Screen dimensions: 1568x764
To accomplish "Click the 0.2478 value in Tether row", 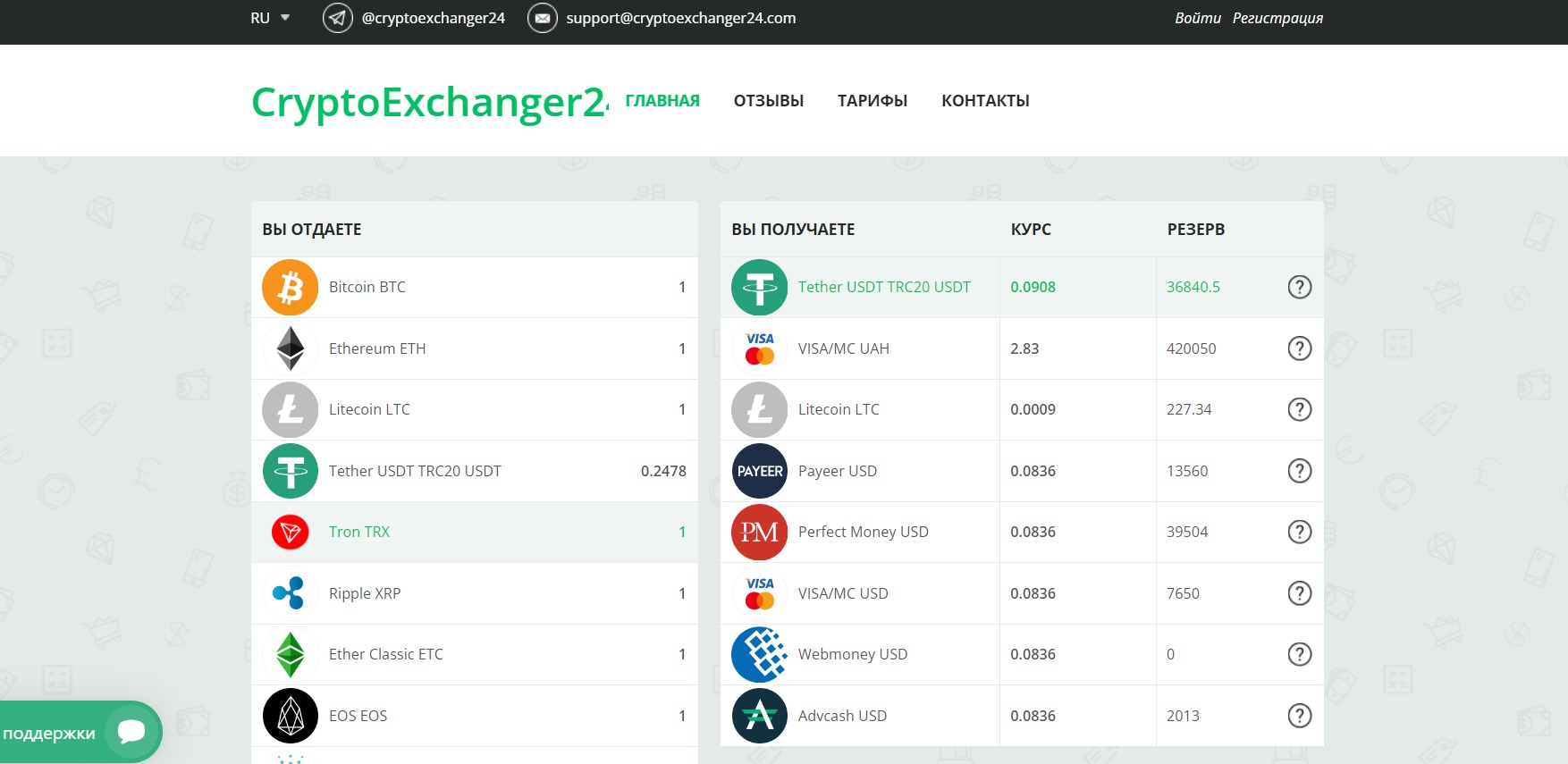I will pos(663,471).
